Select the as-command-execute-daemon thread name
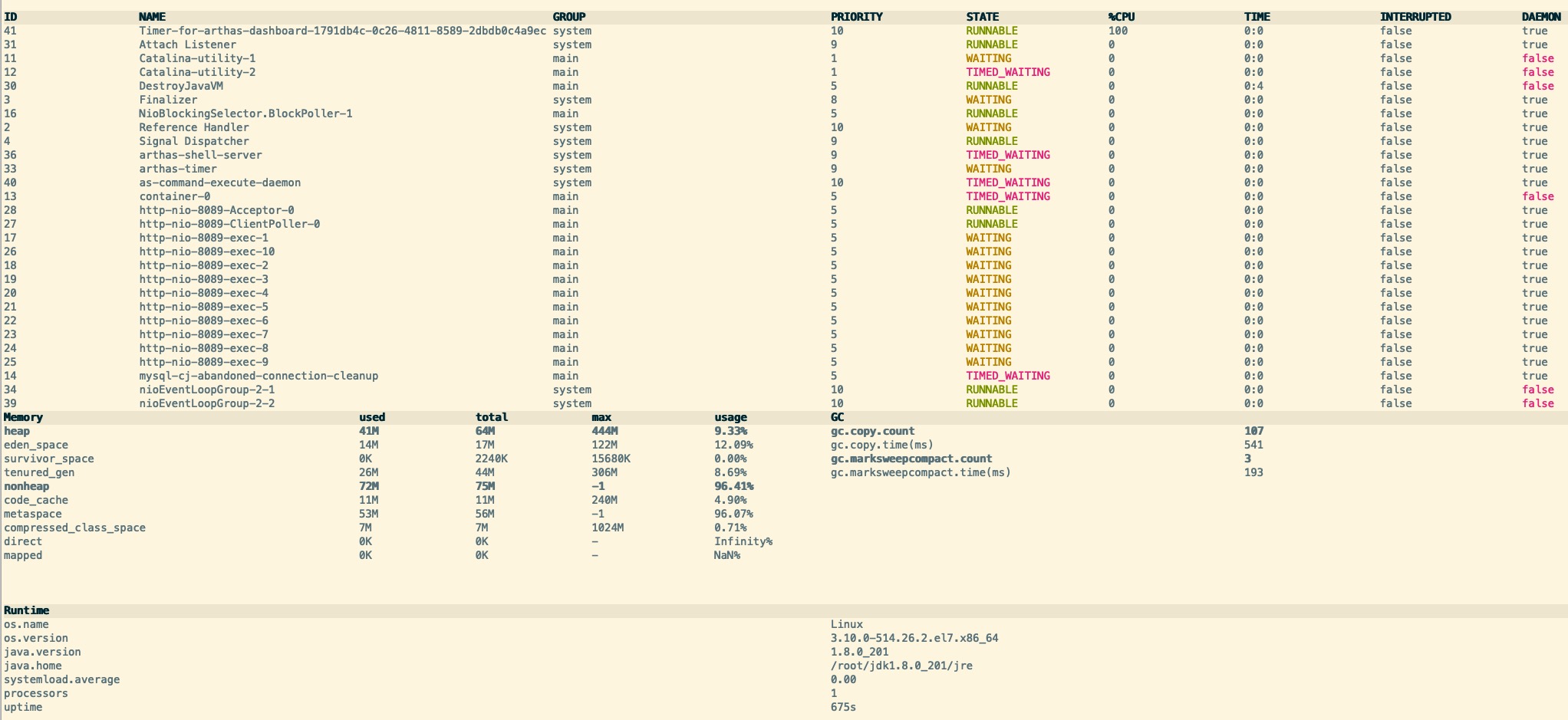 click(x=219, y=182)
